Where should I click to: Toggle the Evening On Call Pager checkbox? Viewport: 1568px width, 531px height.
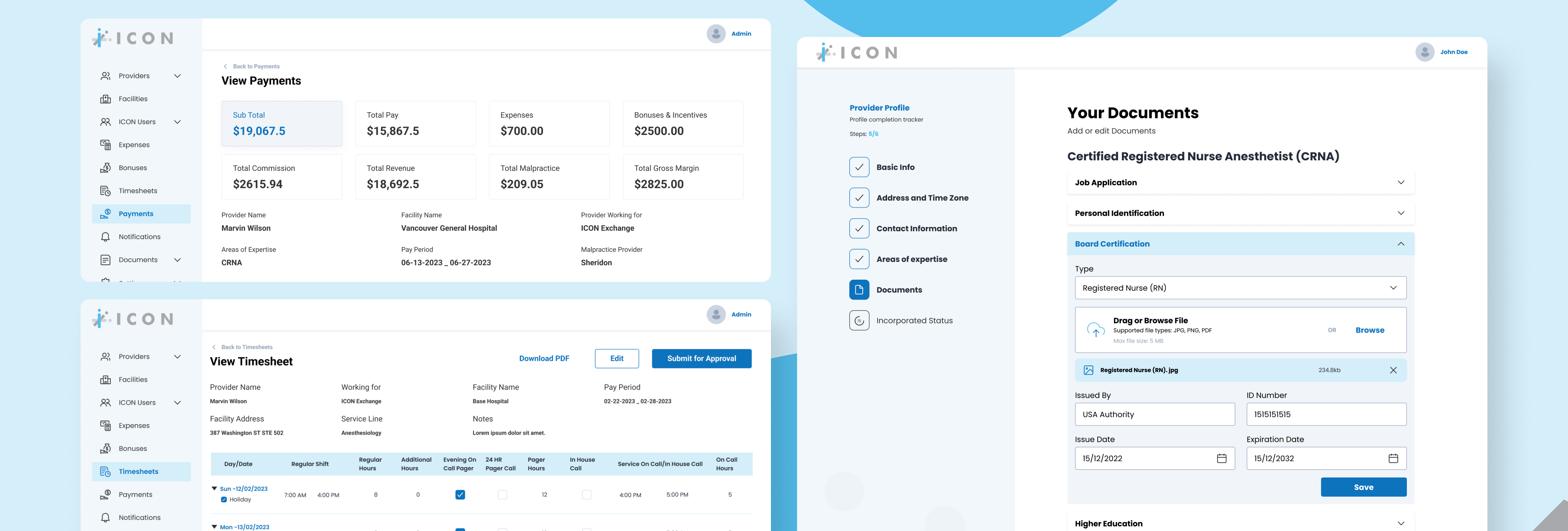pos(460,495)
